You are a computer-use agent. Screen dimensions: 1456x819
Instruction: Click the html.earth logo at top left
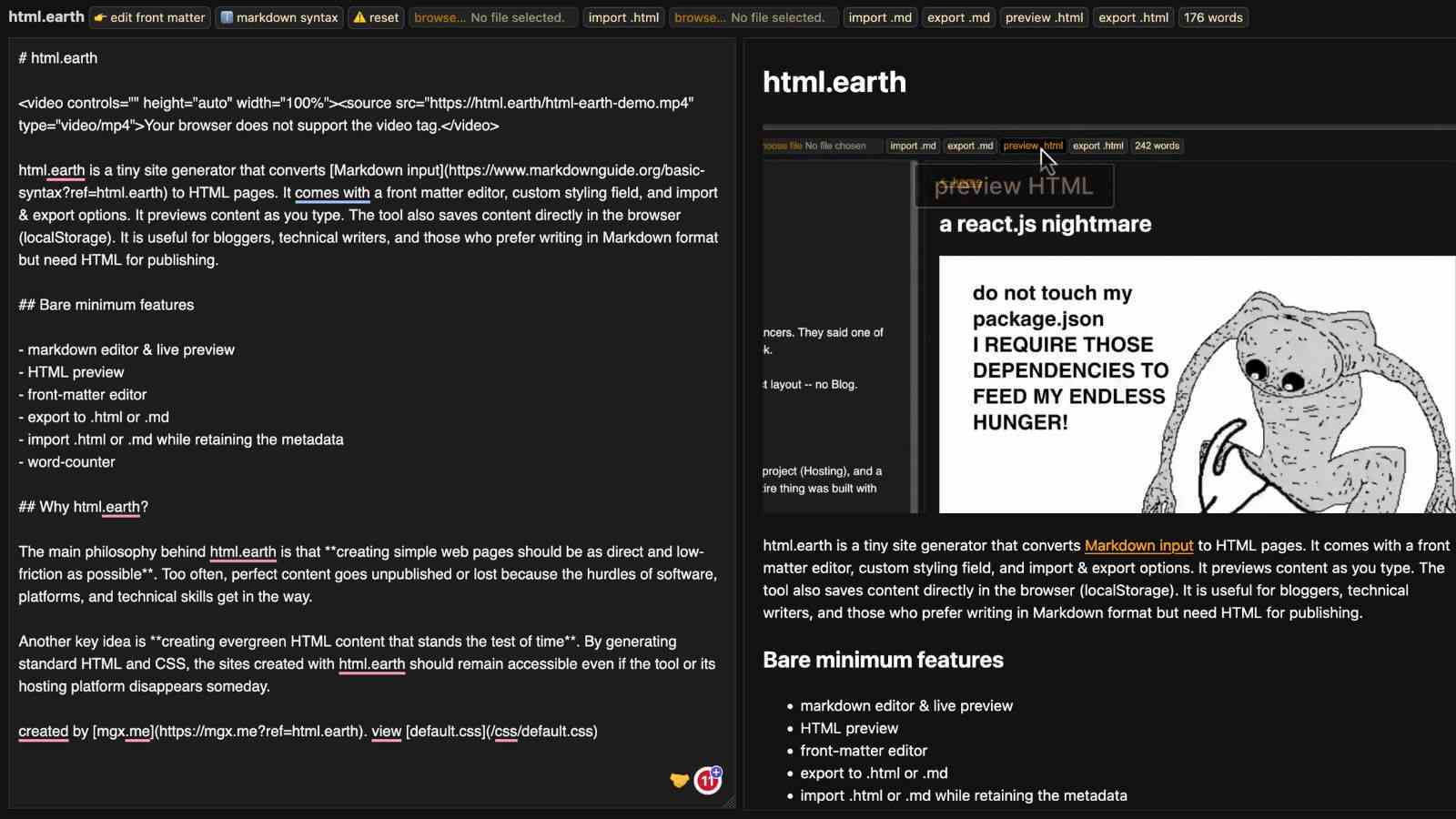45,16
